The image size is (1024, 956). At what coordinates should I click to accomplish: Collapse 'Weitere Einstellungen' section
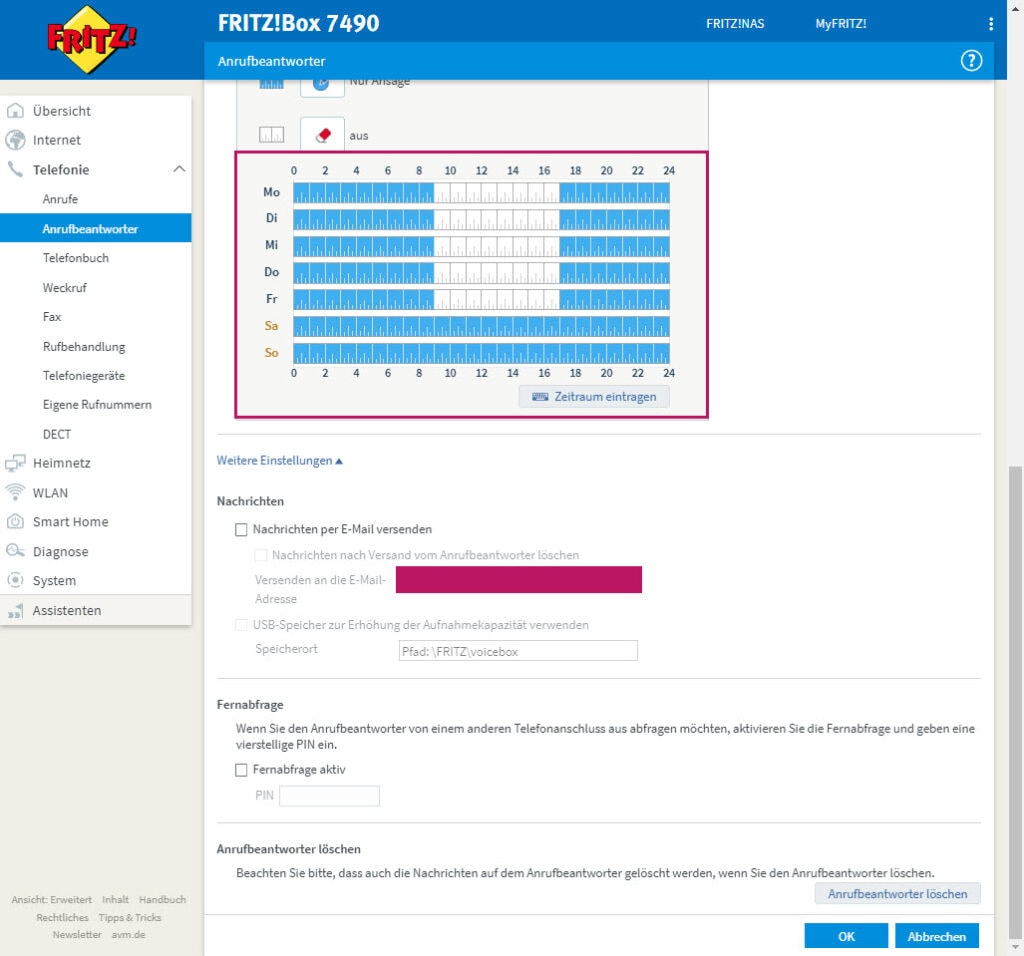pyautogui.click(x=279, y=461)
